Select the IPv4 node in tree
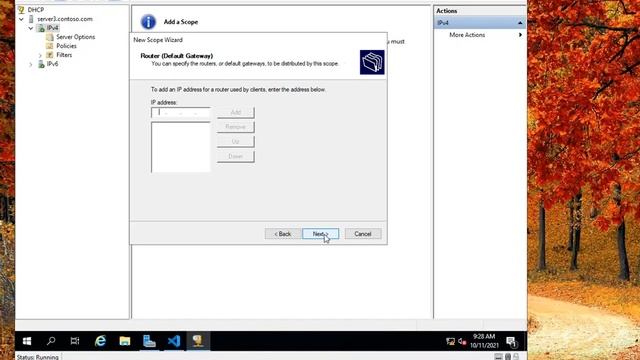Viewport: 640px width, 360px height. 52,28
